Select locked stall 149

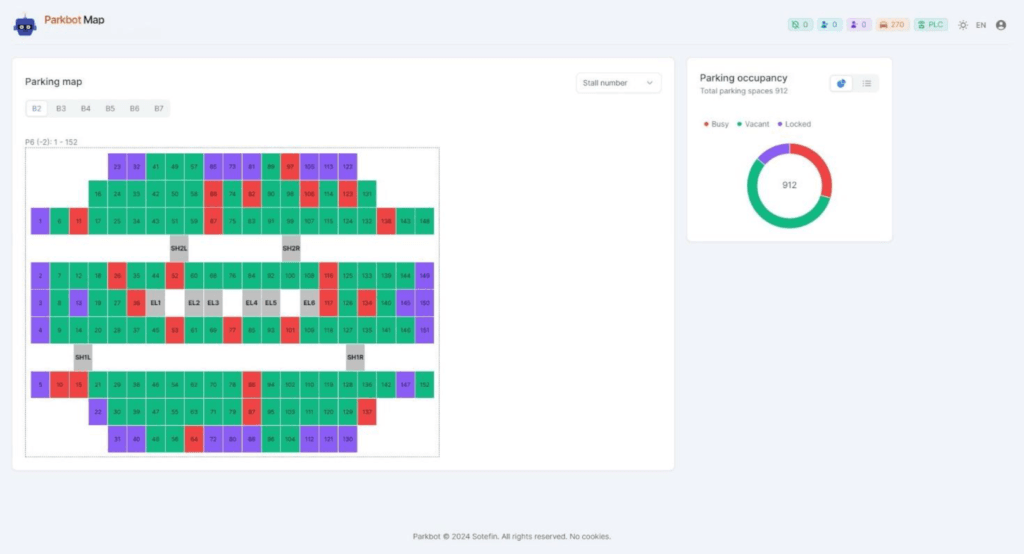click(424, 276)
